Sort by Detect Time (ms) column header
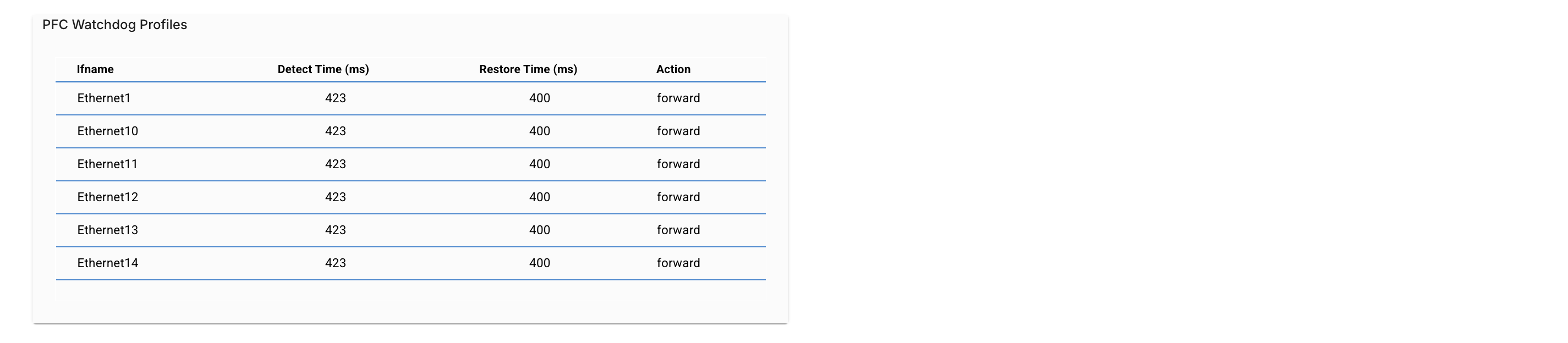The width and height of the screenshot is (1568, 343). 323,69
